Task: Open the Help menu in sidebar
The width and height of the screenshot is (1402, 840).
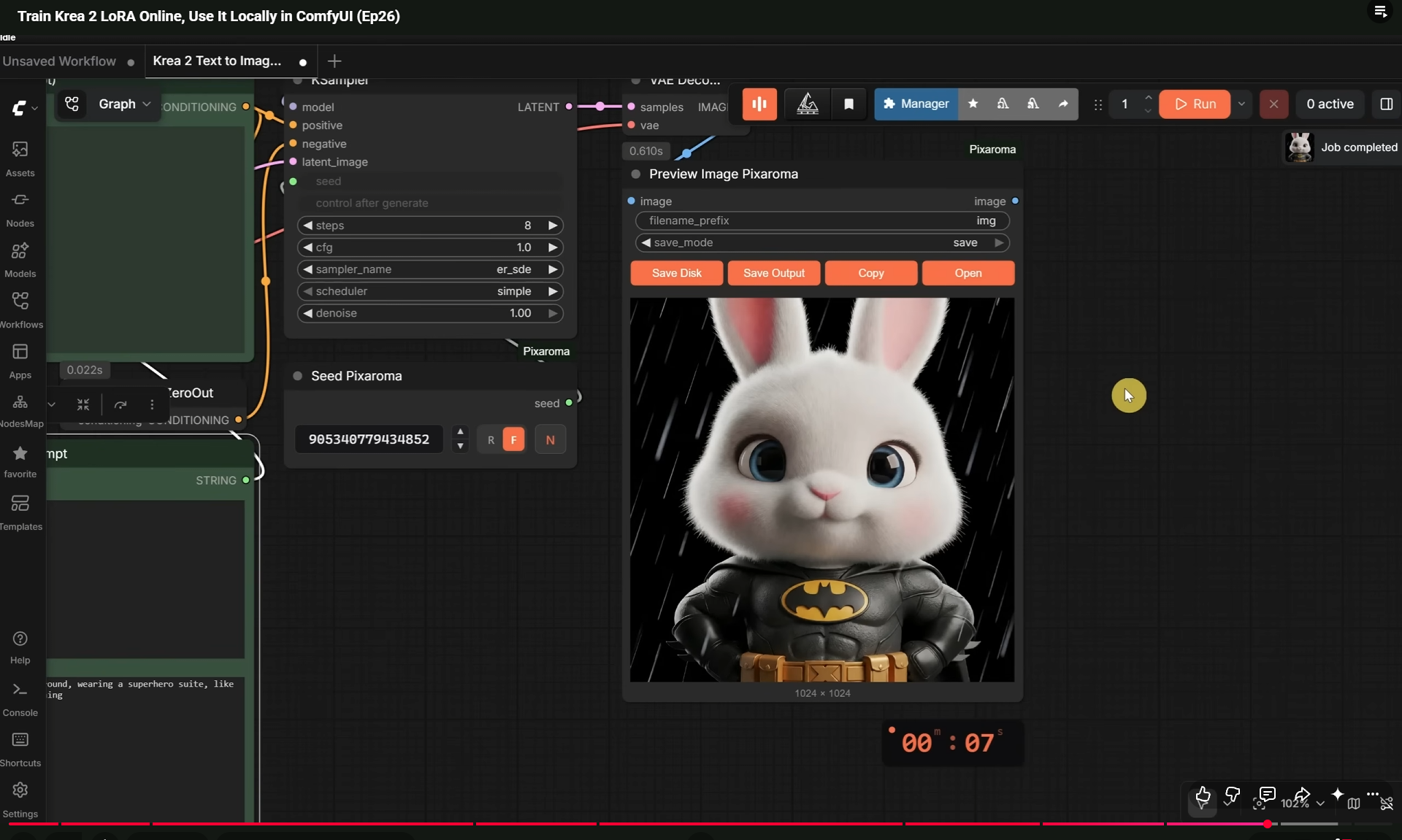Action: (x=20, y=647)
